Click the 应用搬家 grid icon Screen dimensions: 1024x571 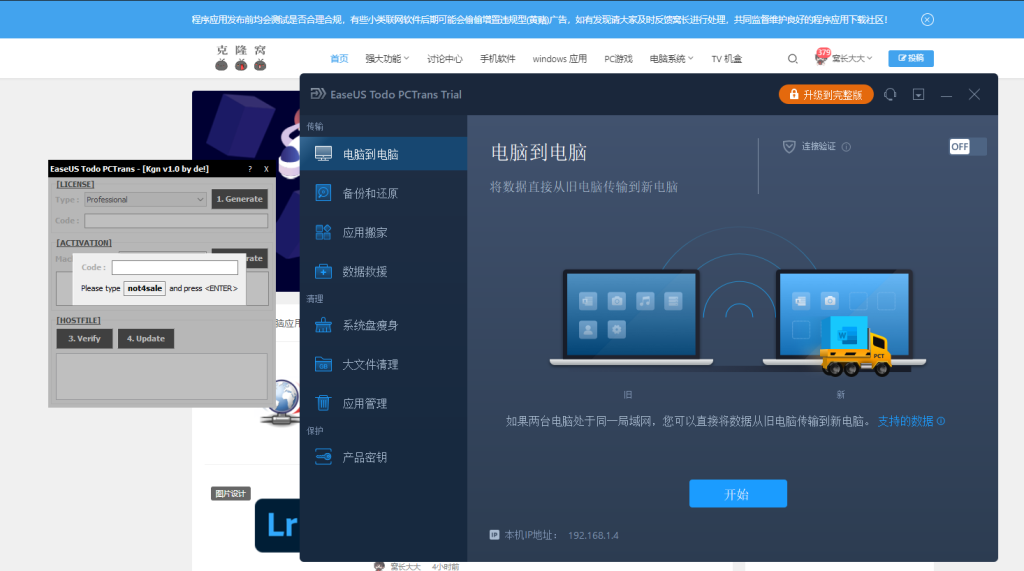323,232
